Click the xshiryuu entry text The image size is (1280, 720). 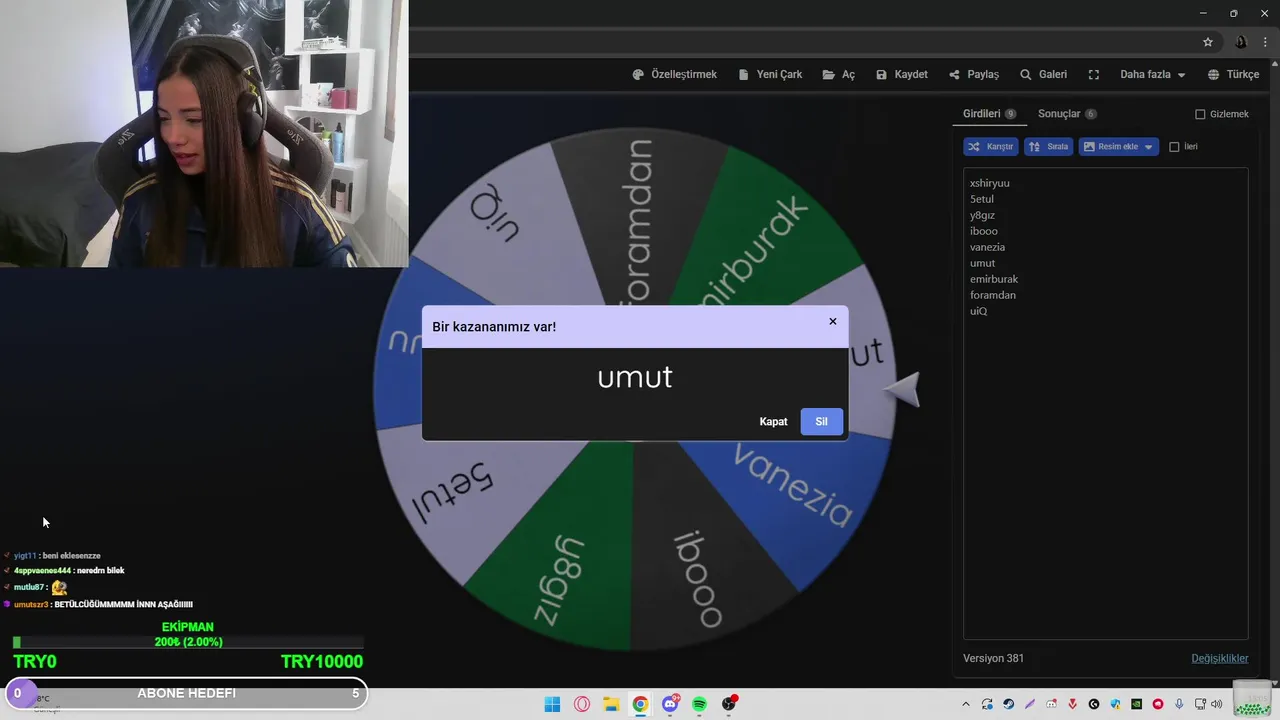point(989,183)
